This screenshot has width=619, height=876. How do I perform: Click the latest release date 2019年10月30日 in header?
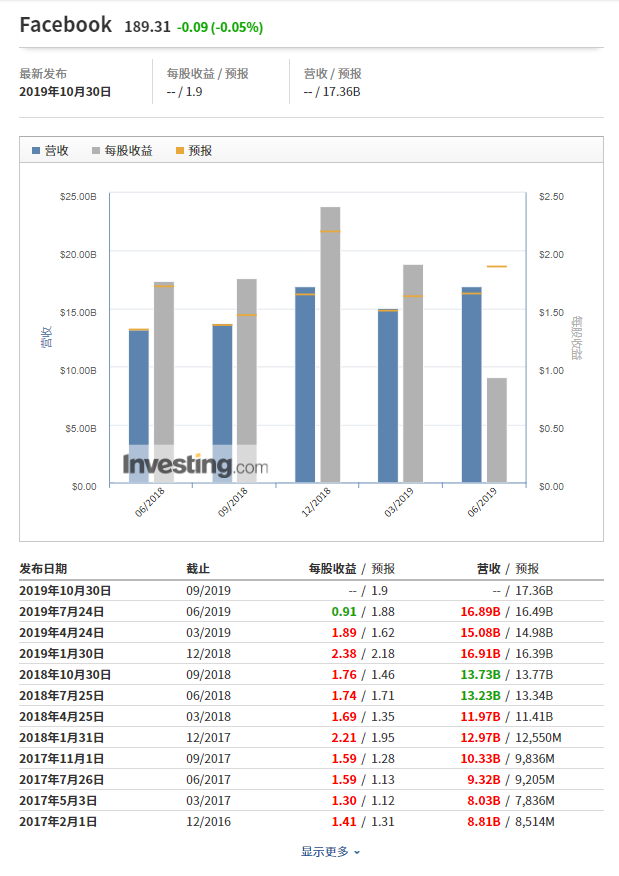click(x=65, y=92)
